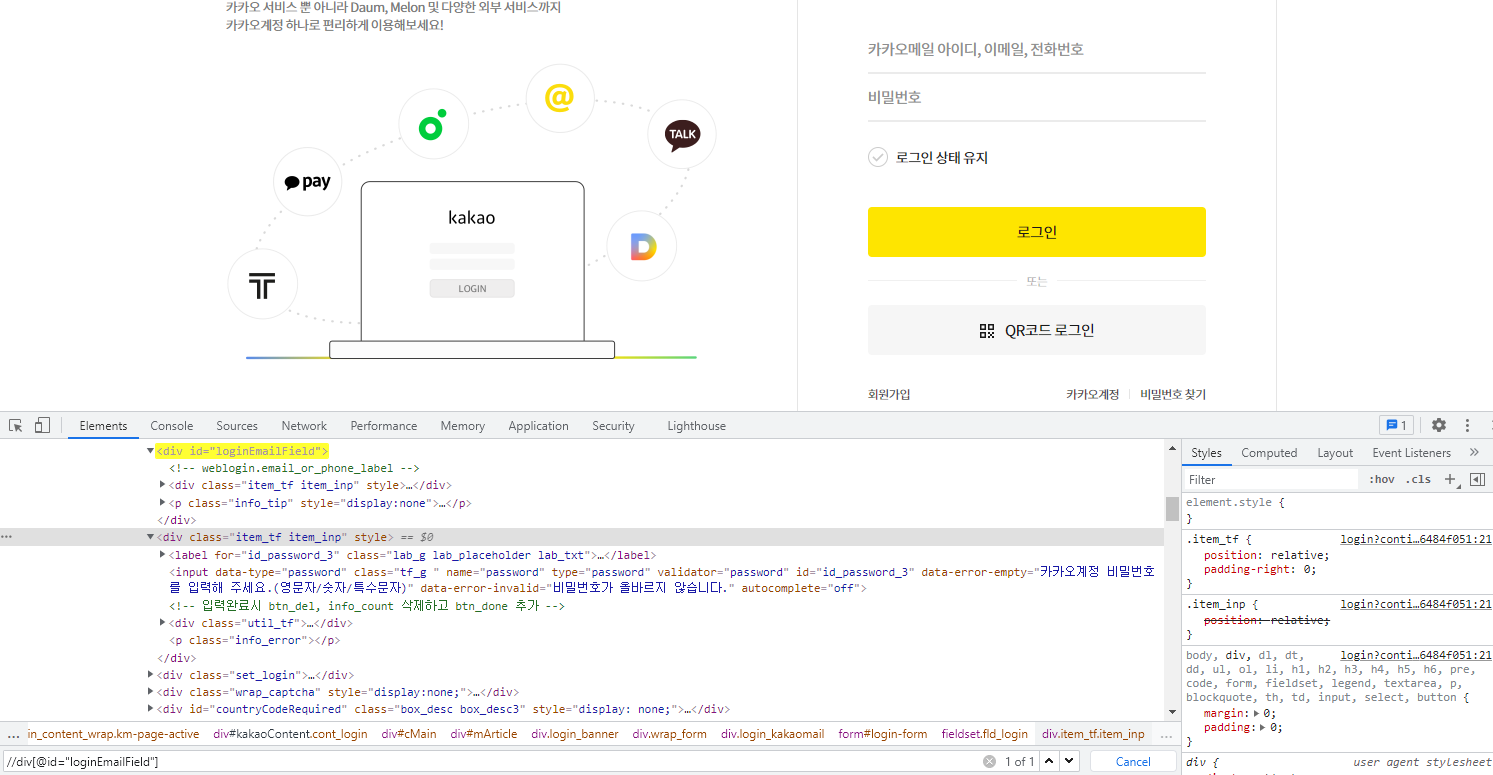Expand the div class="util_tf" node
Image resolution: width=1493 pixels, height=775 pixels.
[163, 622]
